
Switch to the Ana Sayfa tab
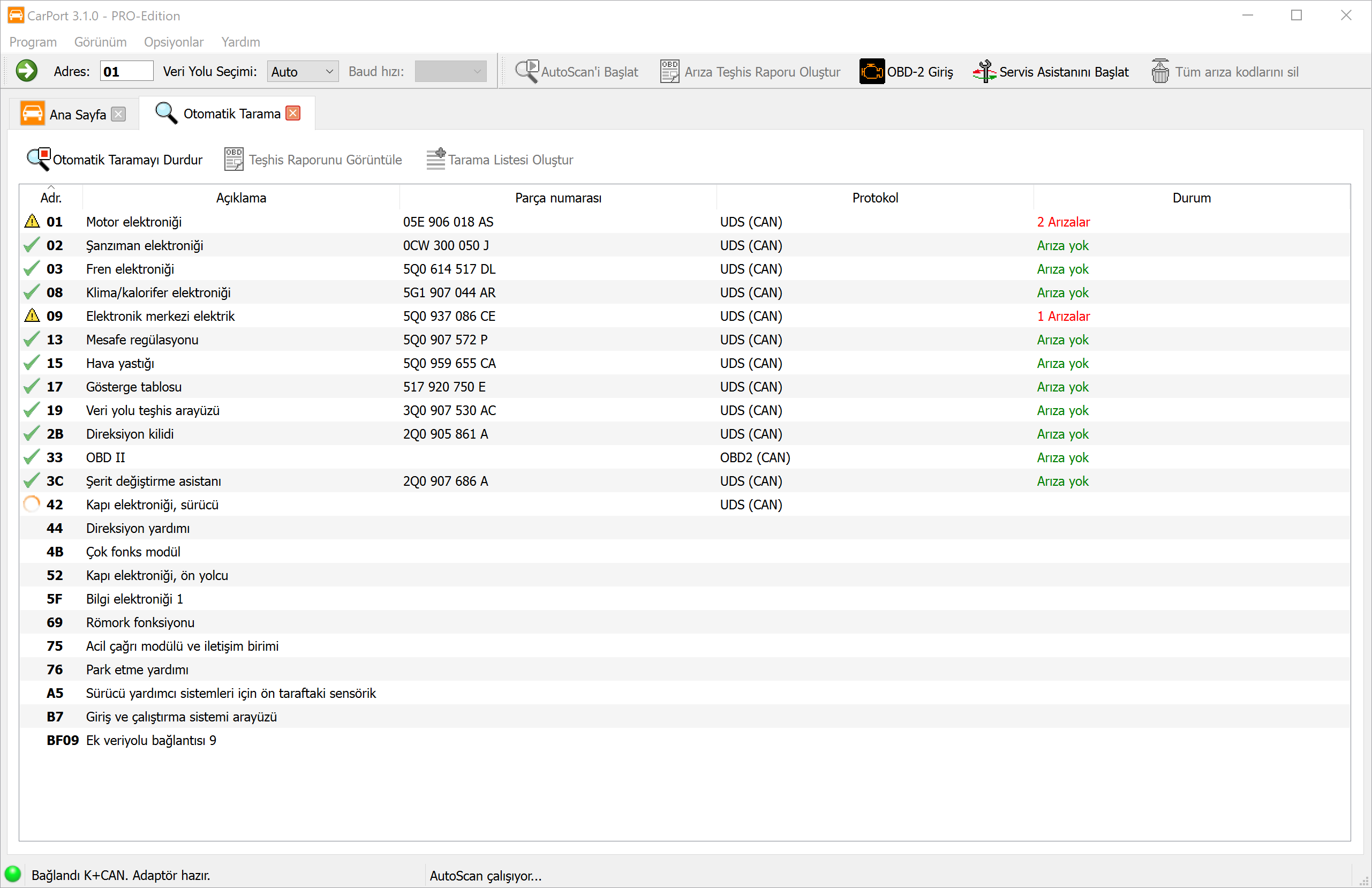click(77, 114)
